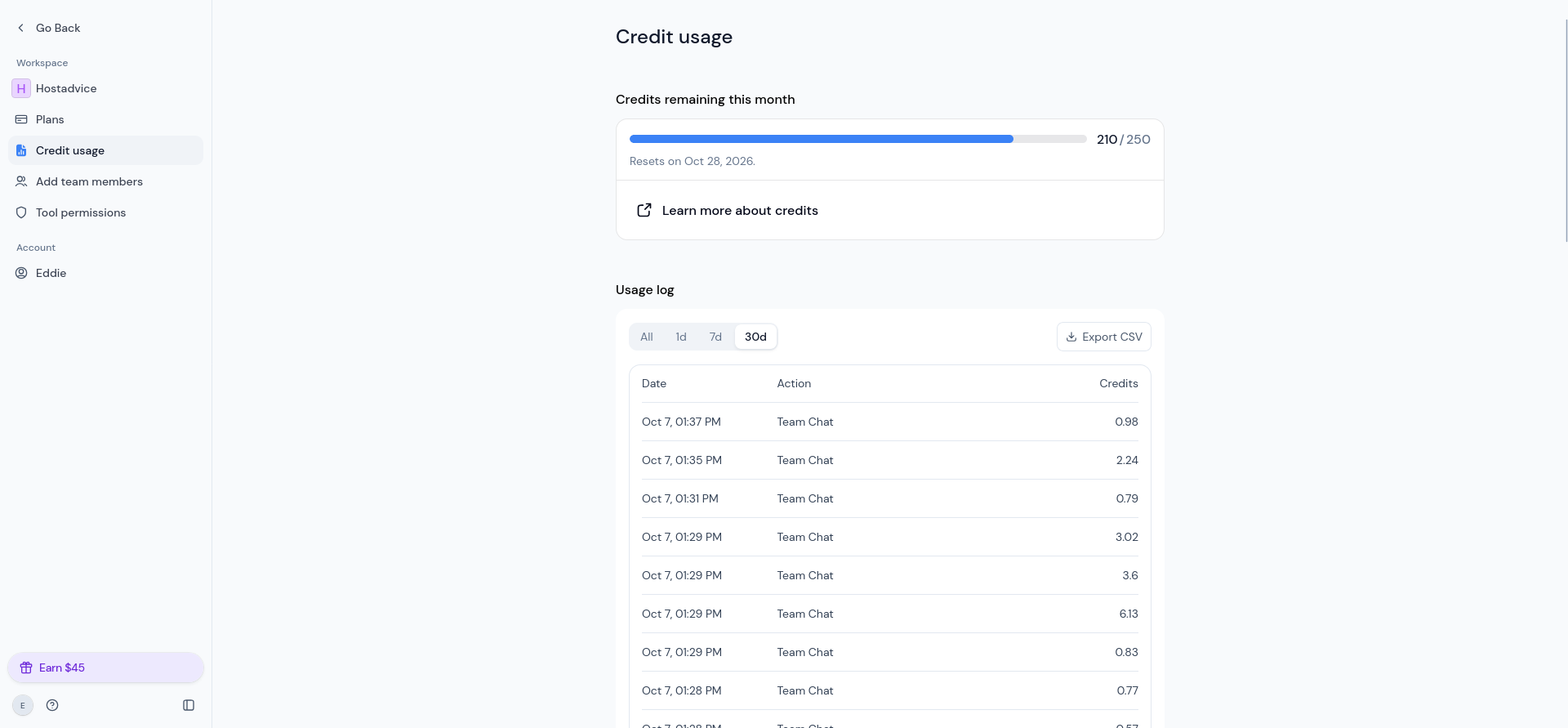
Task: Click the page vertical scrollbar
Action: coord(1566,131)
